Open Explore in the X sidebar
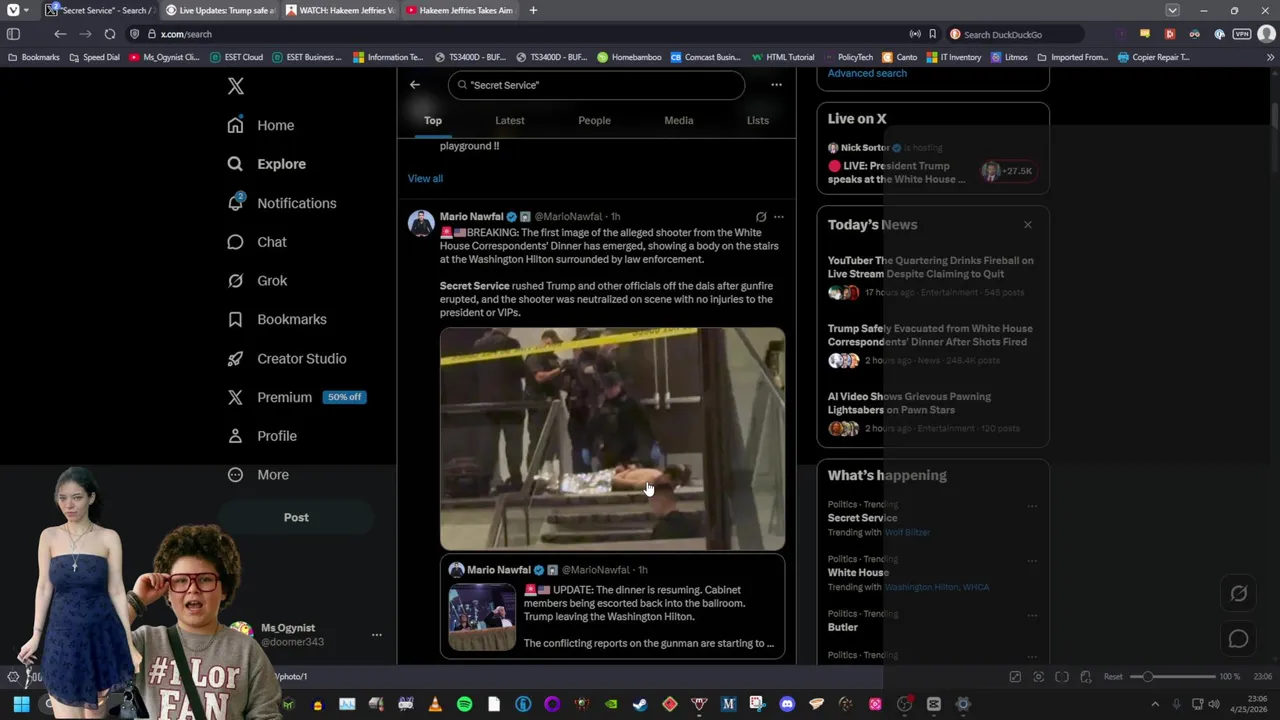Screen dimensions: 1280x720 click(266, 164)
